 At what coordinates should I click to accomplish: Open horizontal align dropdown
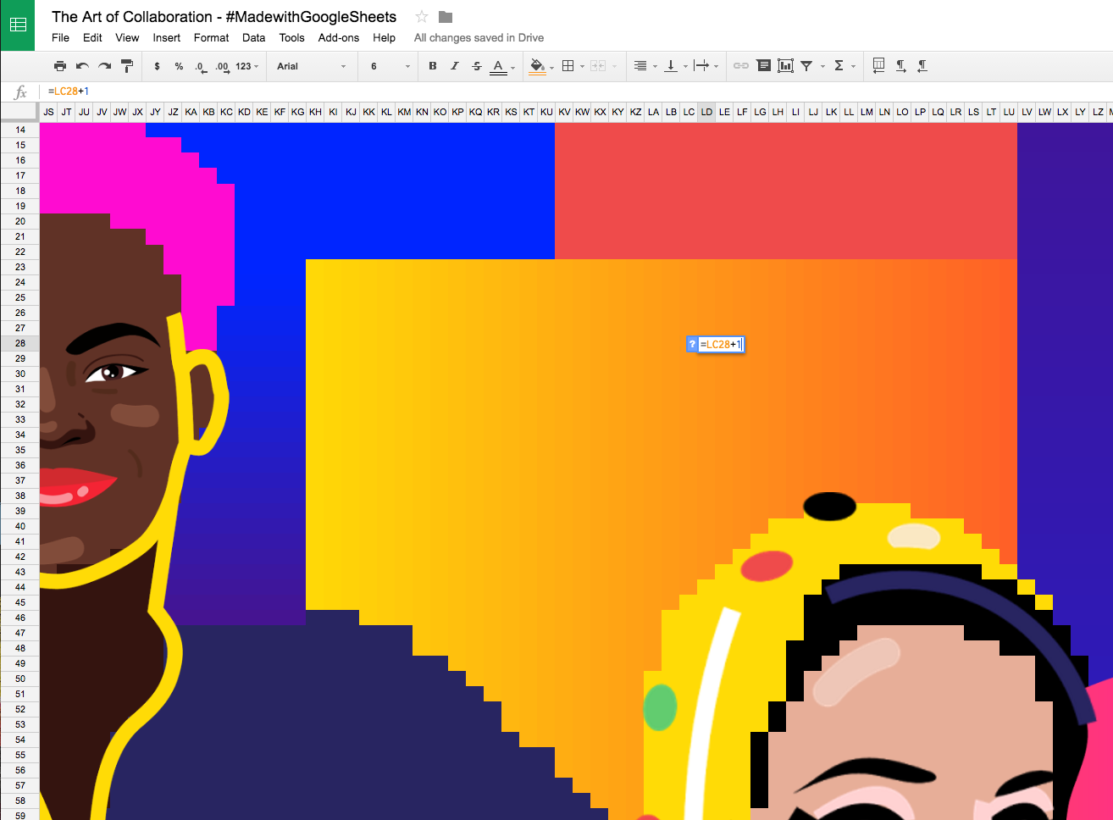[645, 66]
